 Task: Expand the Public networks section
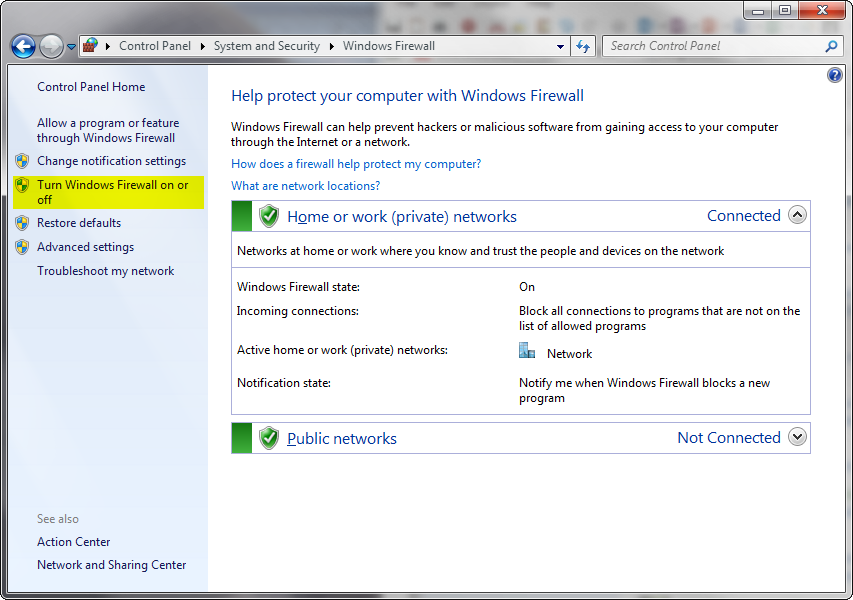click(x=798, y=437)
